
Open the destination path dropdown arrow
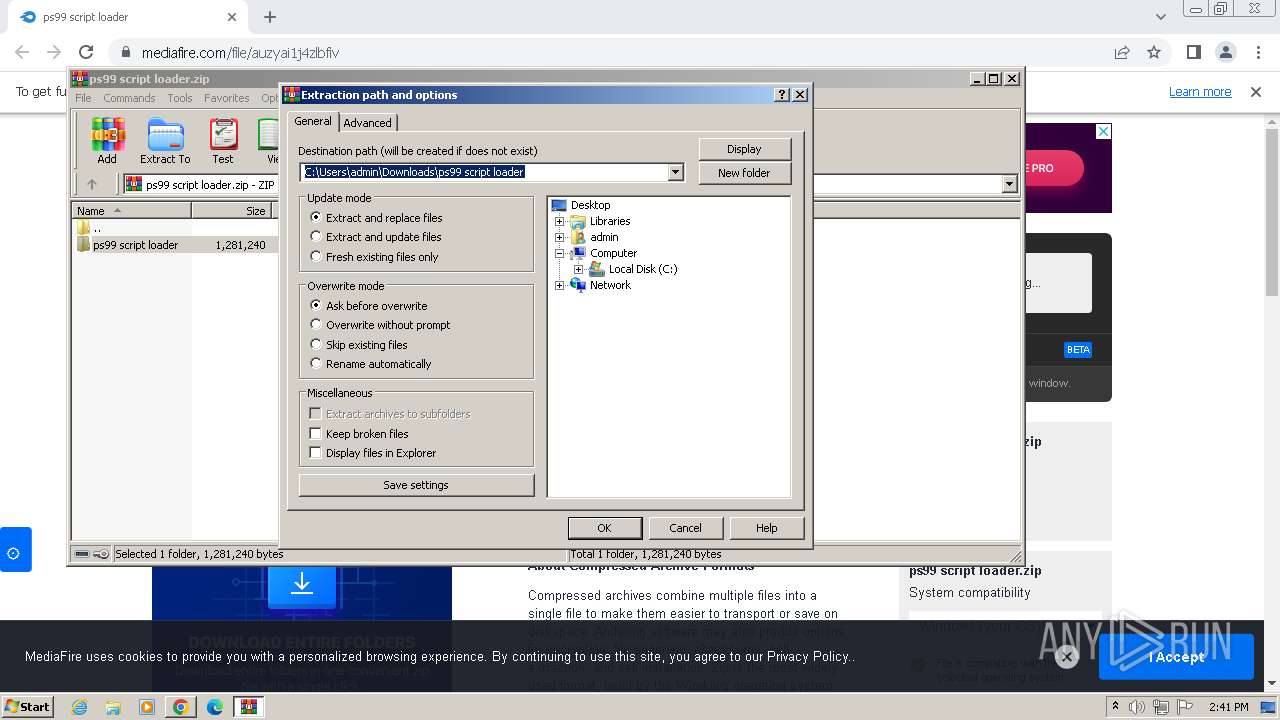pyautogui.click(x=675, y=172)
